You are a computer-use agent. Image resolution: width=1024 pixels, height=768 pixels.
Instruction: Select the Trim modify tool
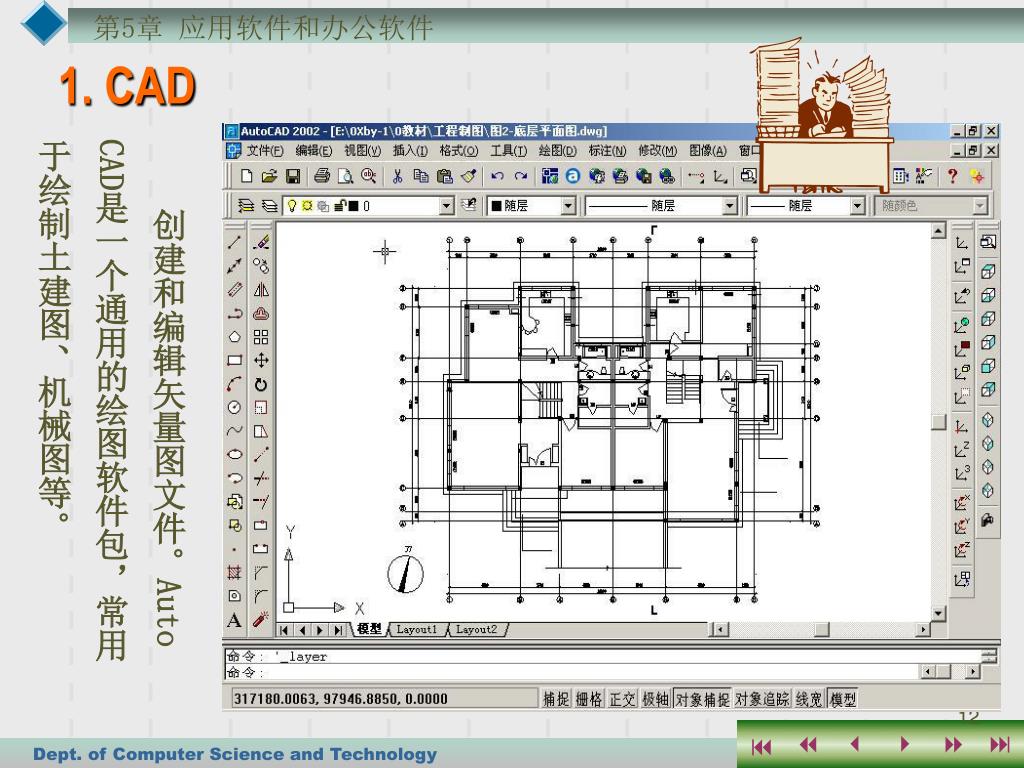(x=261, y=479)
